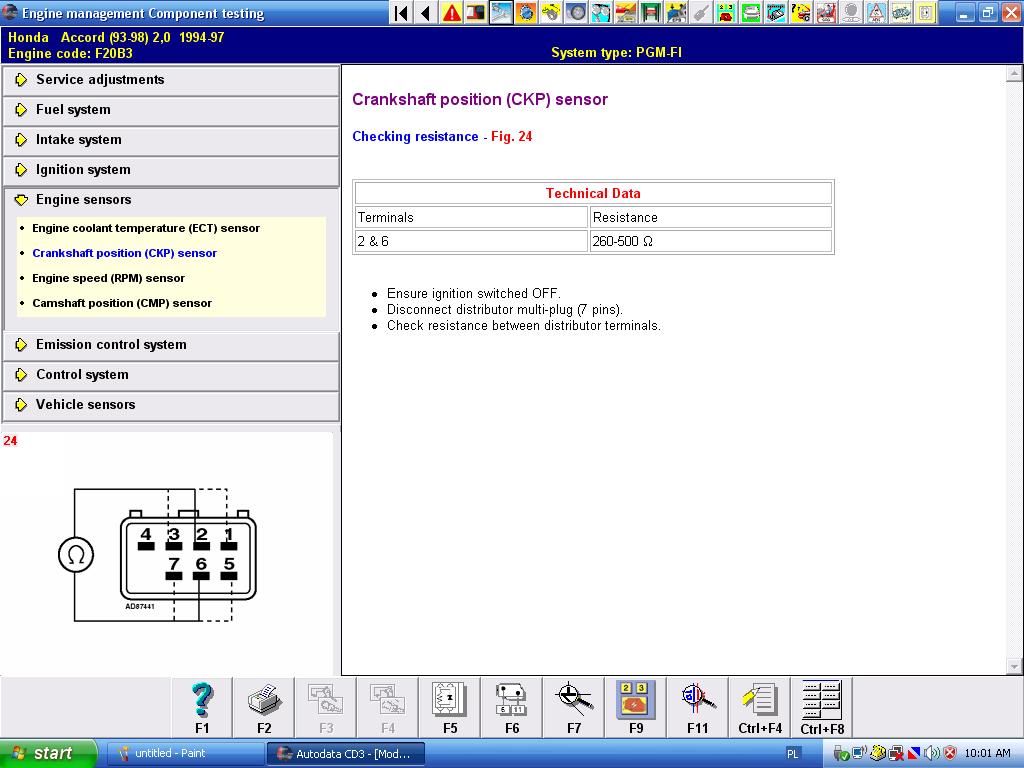Screen dimensions: 1024x768
Task: Restore the inner document window
Action: pyautogui.click(x=988, y=12)
